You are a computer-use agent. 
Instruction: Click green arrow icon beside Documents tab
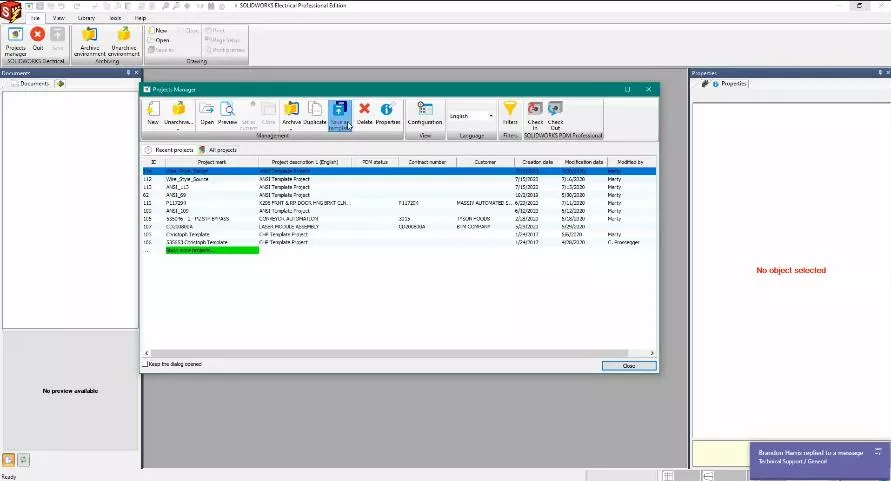pos(60,84)
